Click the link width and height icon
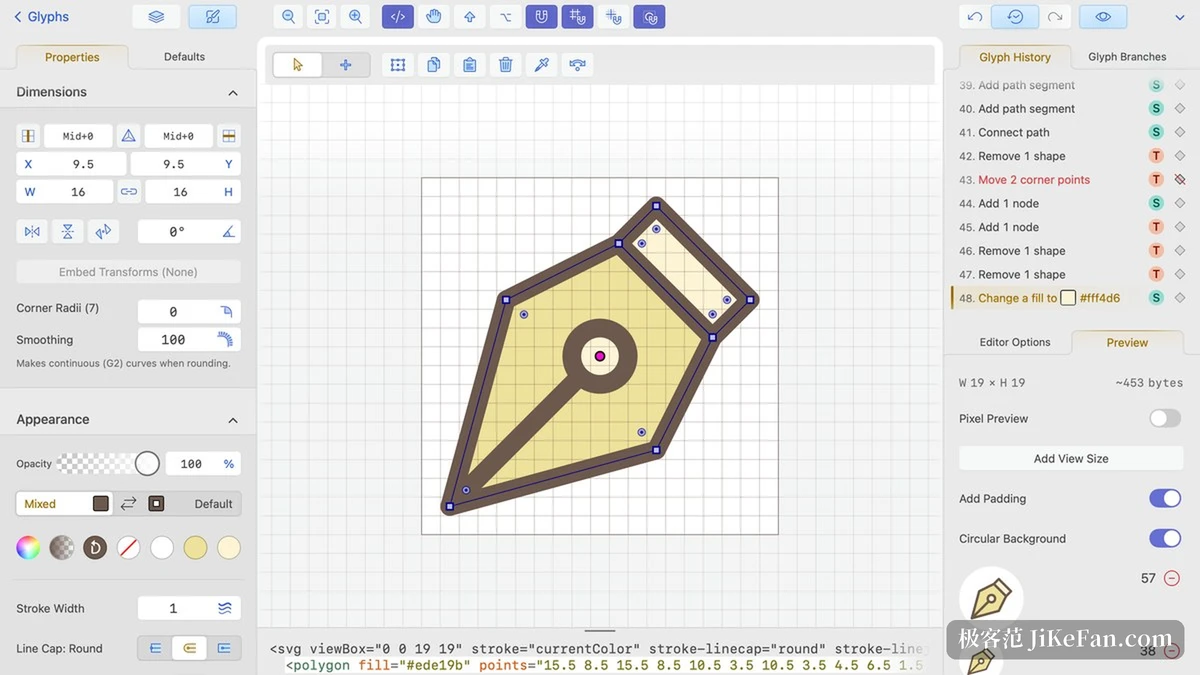 point(129,192)
